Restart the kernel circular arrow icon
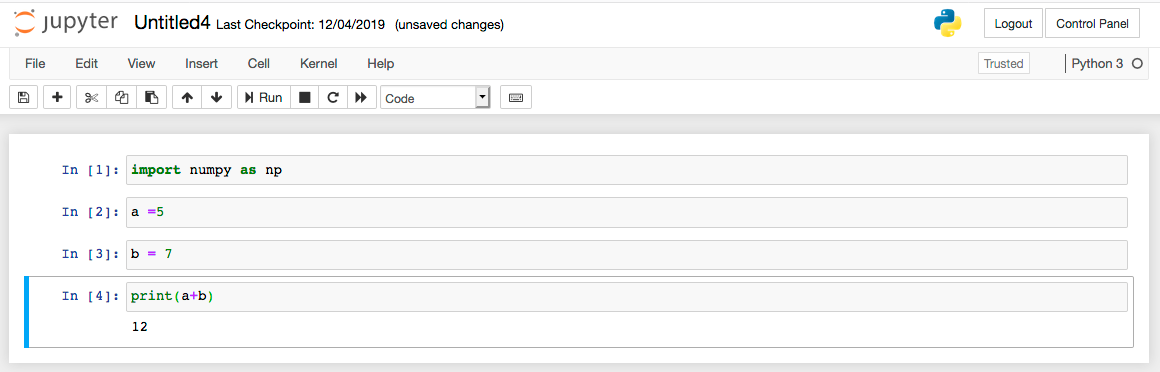This screenshot has height=372, width=1160. point(333,98)
